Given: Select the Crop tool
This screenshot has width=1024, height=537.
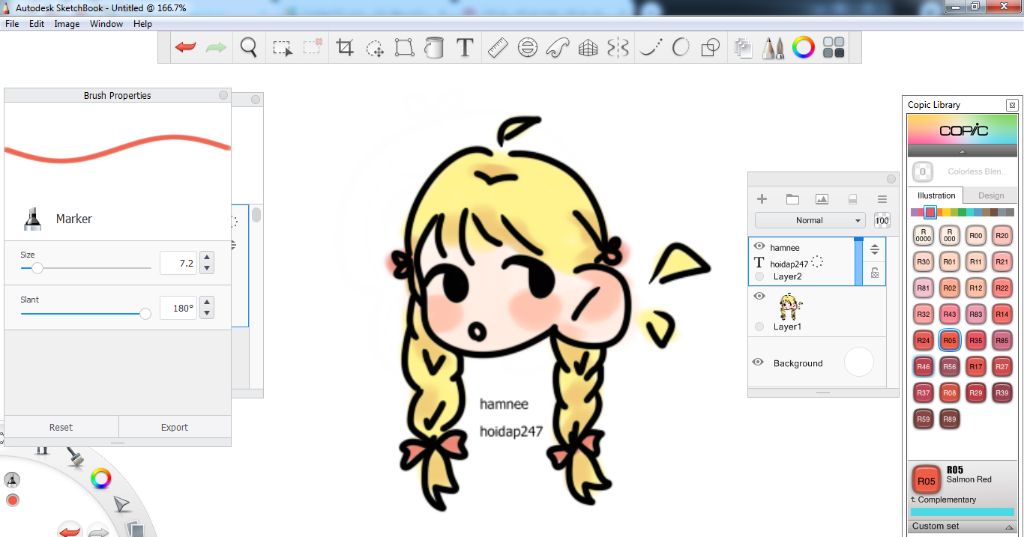Looking at the screenshot, I should click(x=344, y=47).
